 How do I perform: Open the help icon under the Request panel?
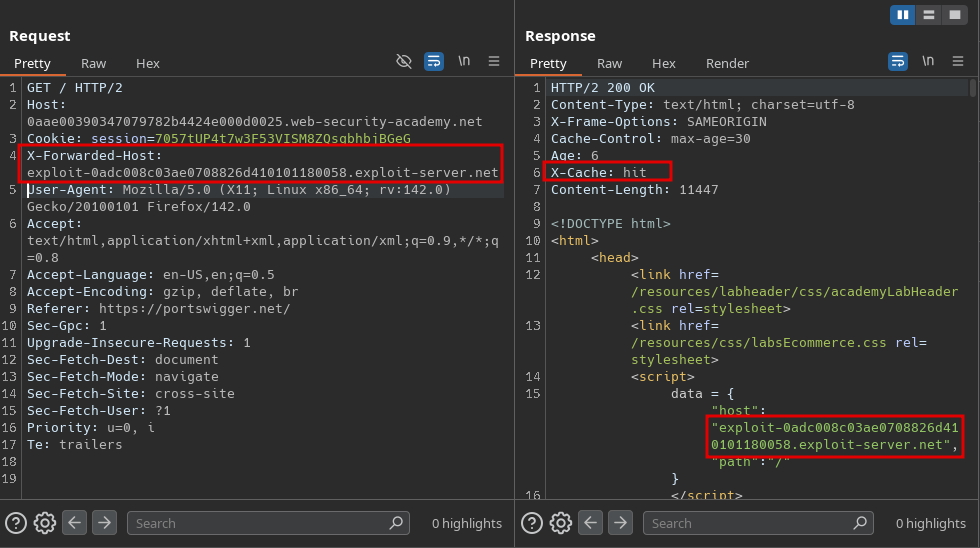[16, 522]
